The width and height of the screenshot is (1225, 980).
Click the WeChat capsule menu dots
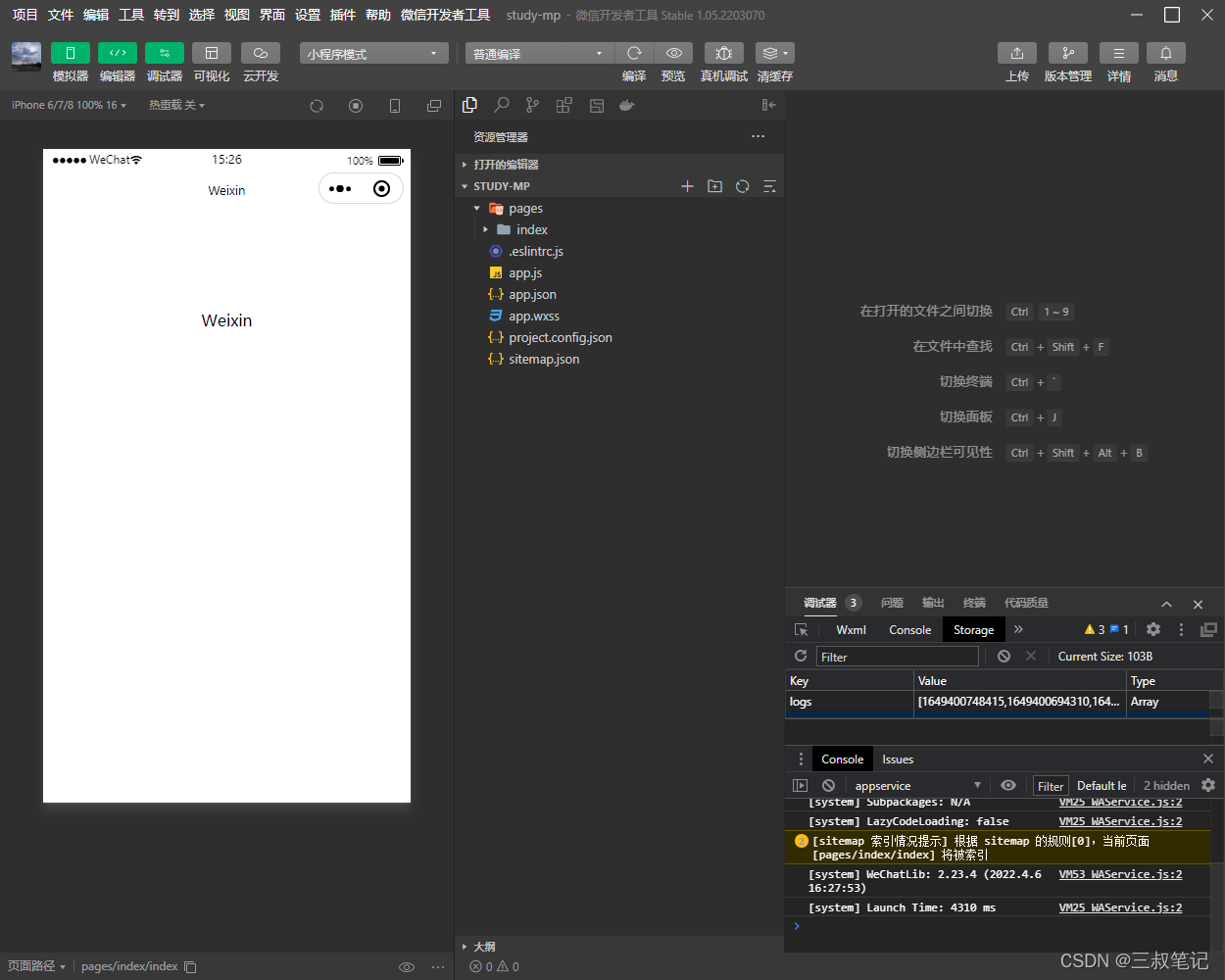click(340, 189)
